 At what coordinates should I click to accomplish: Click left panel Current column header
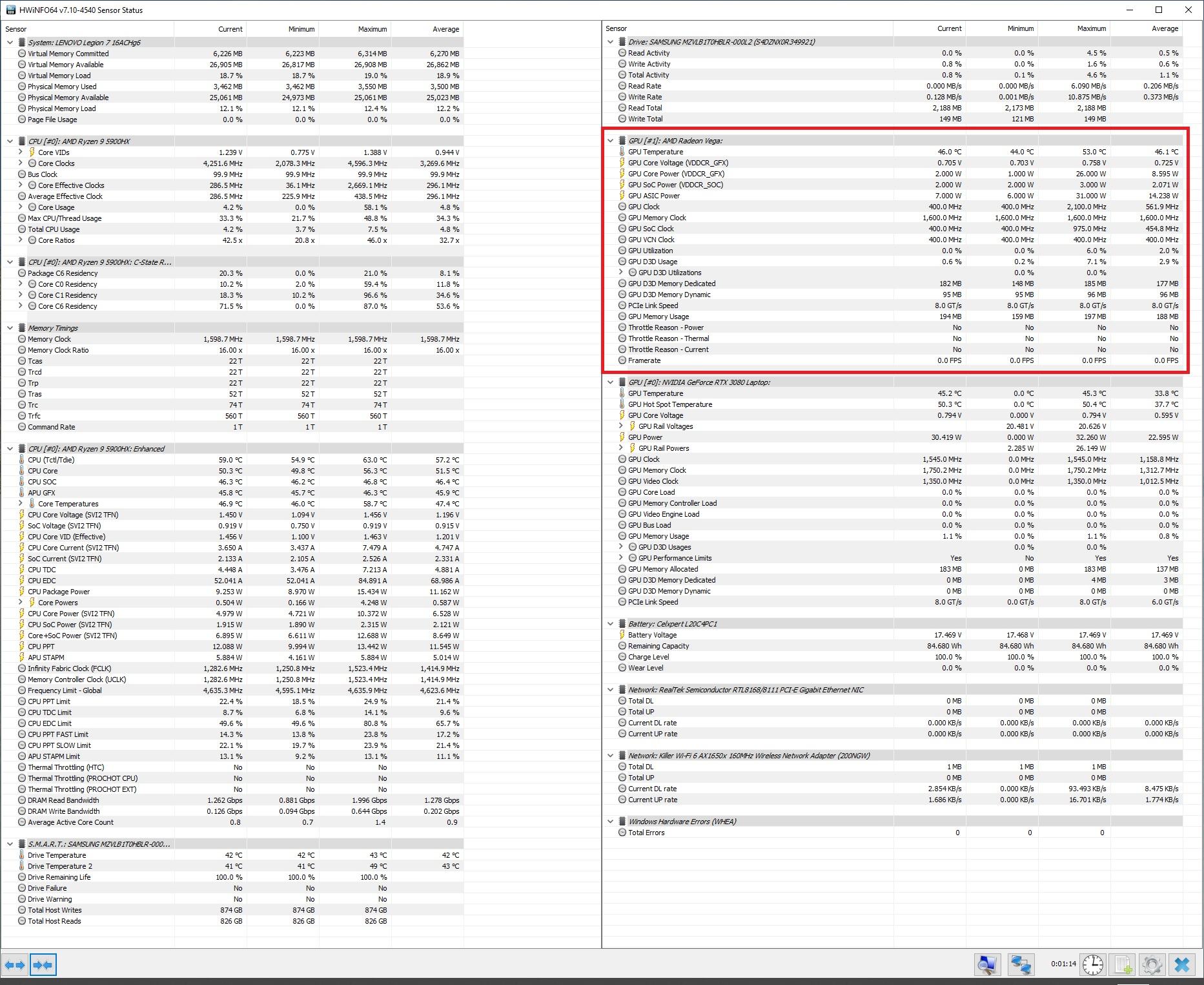tap(210, 29)
